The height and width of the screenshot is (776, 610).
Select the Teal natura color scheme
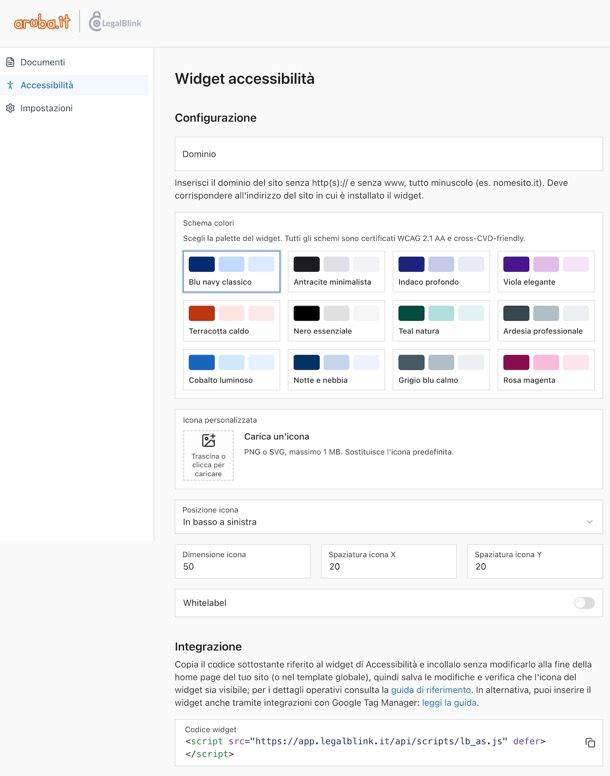click(x=441, y=321)
